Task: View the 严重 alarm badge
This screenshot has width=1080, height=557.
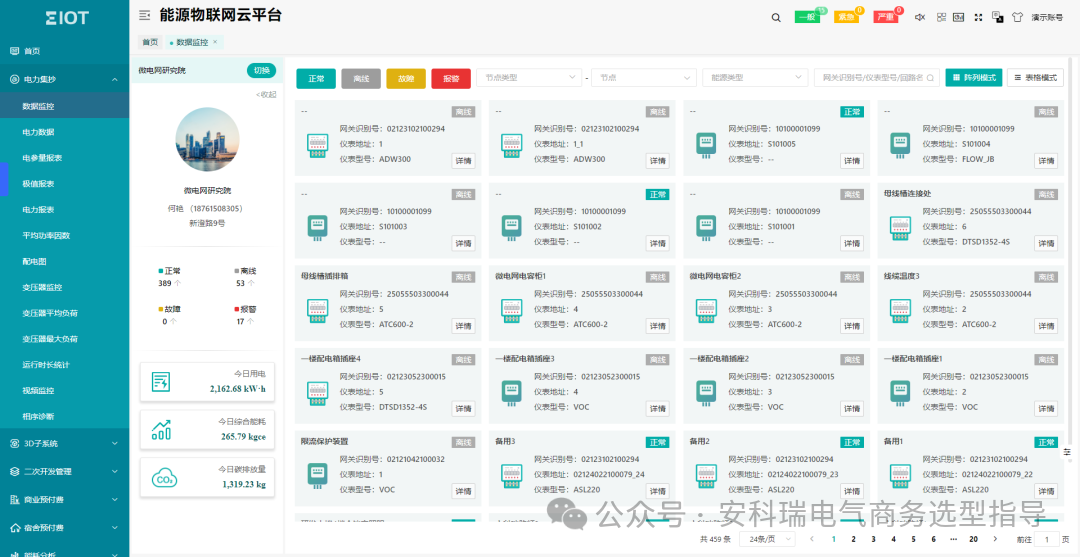Action: tap(886, 17)
